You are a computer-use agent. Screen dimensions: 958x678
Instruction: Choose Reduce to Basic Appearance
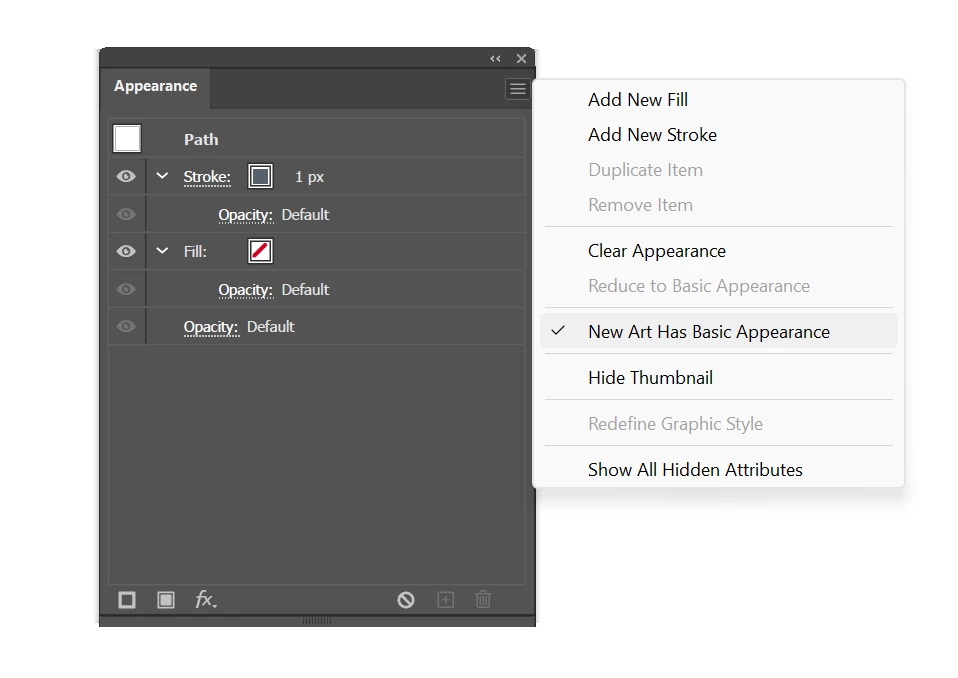pos(718,286)
